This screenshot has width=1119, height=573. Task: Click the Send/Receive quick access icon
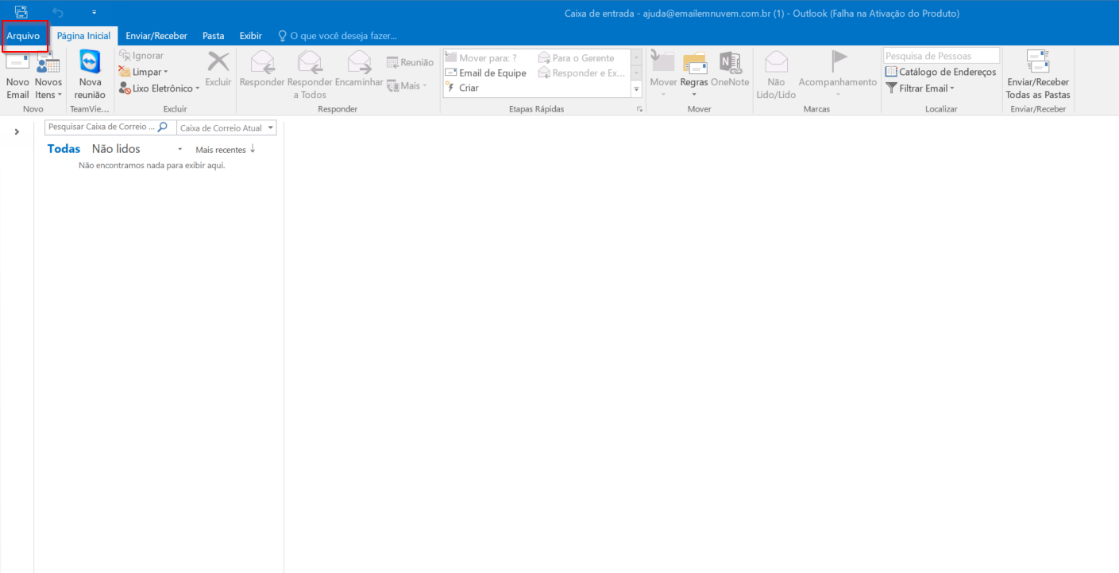click(x=21, y=12)
